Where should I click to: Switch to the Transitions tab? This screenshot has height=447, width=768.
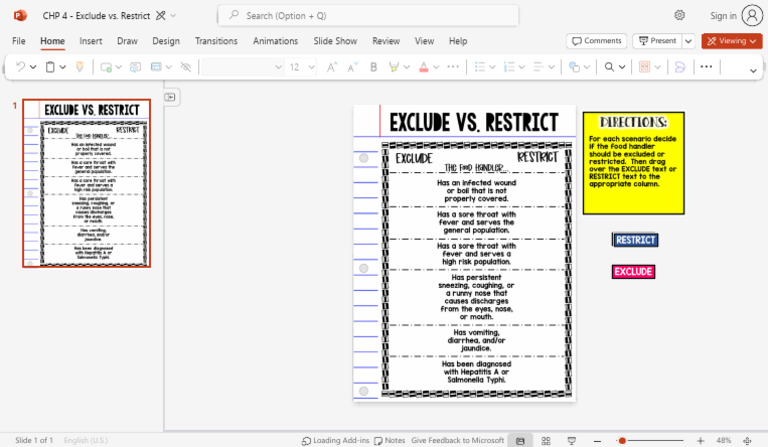click(216, 41)
